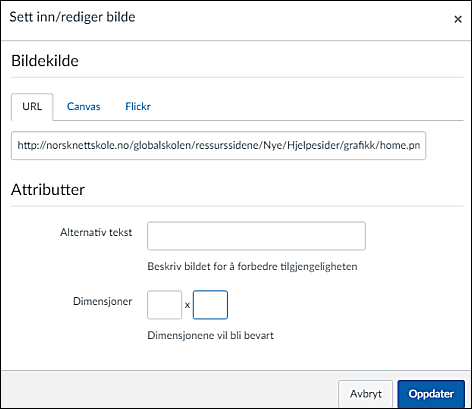This screenshot has width=472, height=409.
Task: Click the Dimensjoner label
Action: coord(103,301)
